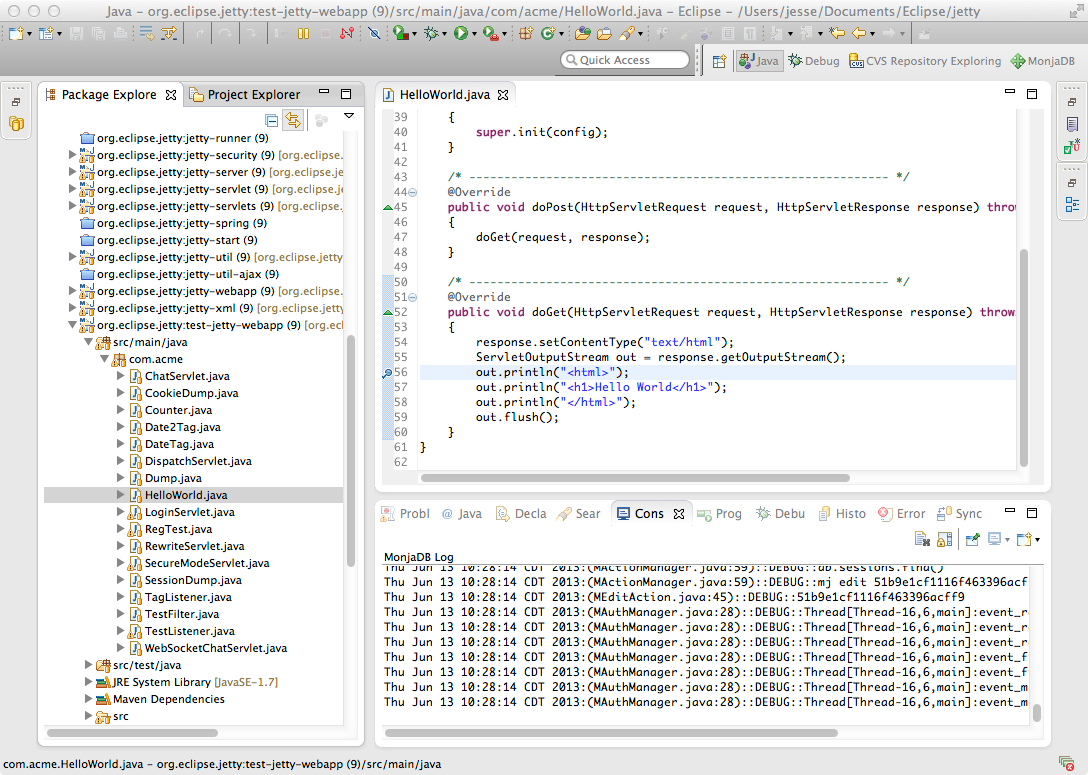Click the Skip All Breakpoints icon

pos(374,33)
